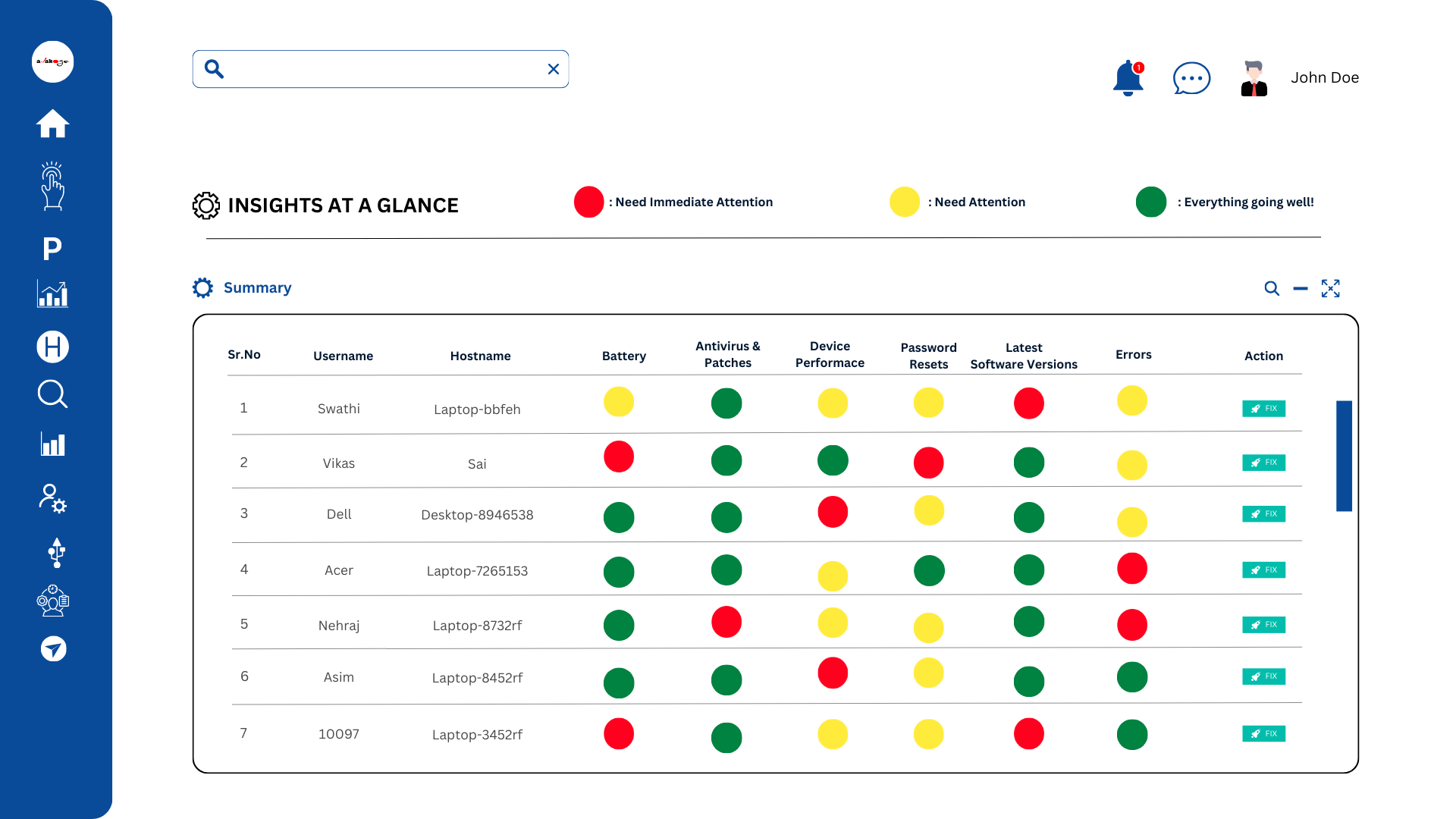Click FIX button for Swathi row
The height and width of the screenshot is (819, 1456).
click(x=1263, y=409)
